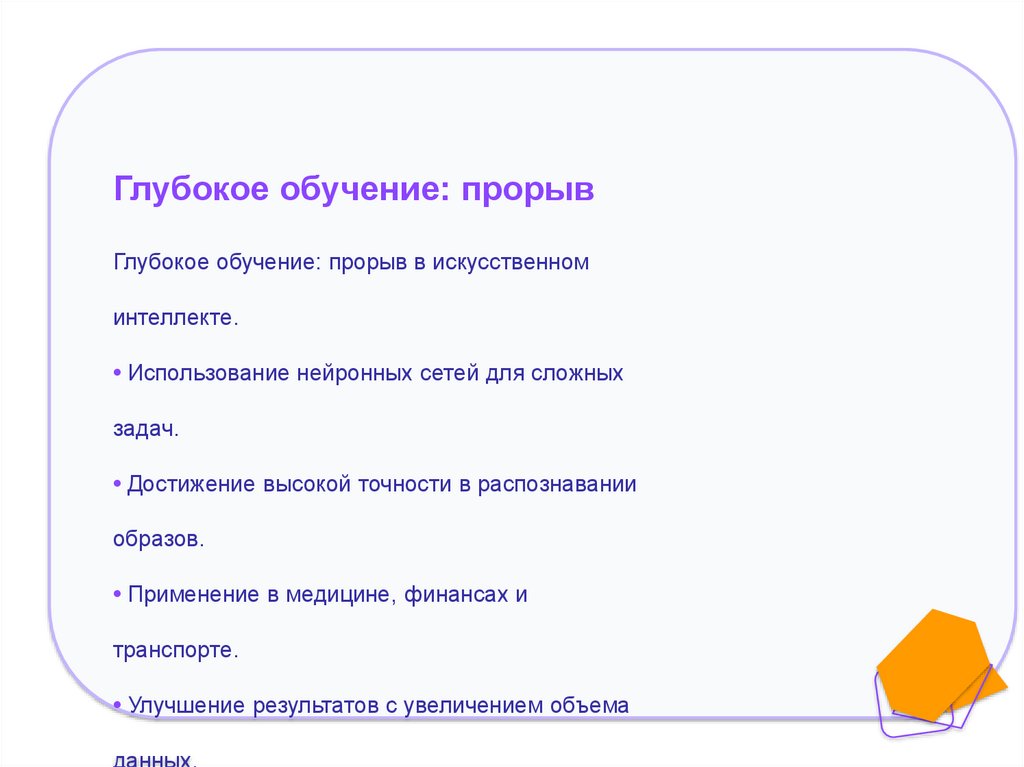Viewport: 1024px width, 767px height.
Task: Click the line 'Глубокое обучение: прорыв в искусственном'
Action: 351,261
